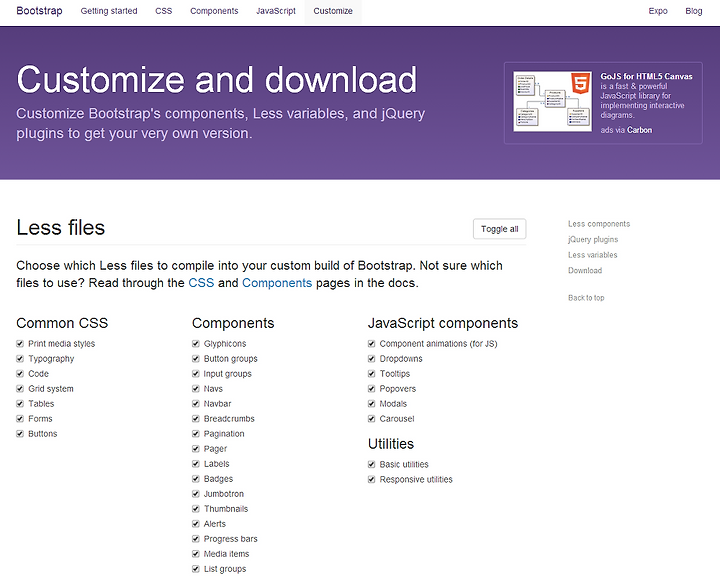The image size is (720, 576).
Task: Toggle the Basic utilities checkbox
Action: click(371, 464)
